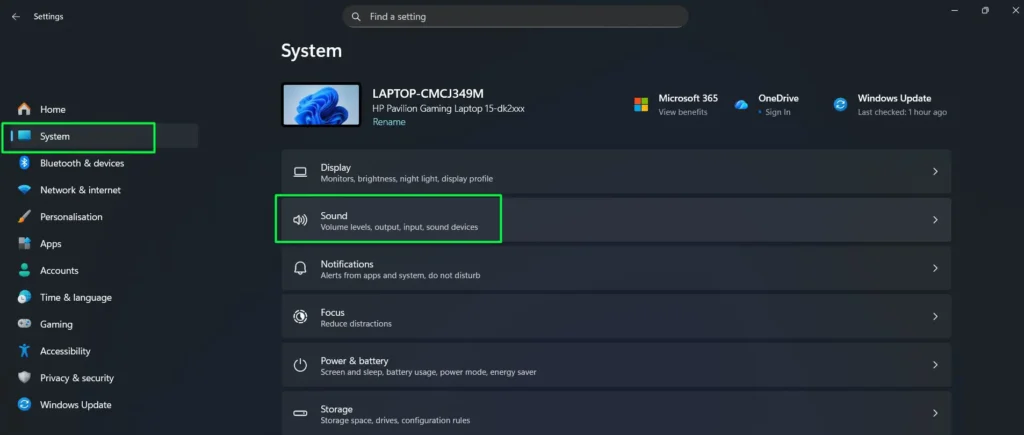This screenshot has width=1024, height=435.
Task: Restore down the Settings window
Action: (985, 10)
